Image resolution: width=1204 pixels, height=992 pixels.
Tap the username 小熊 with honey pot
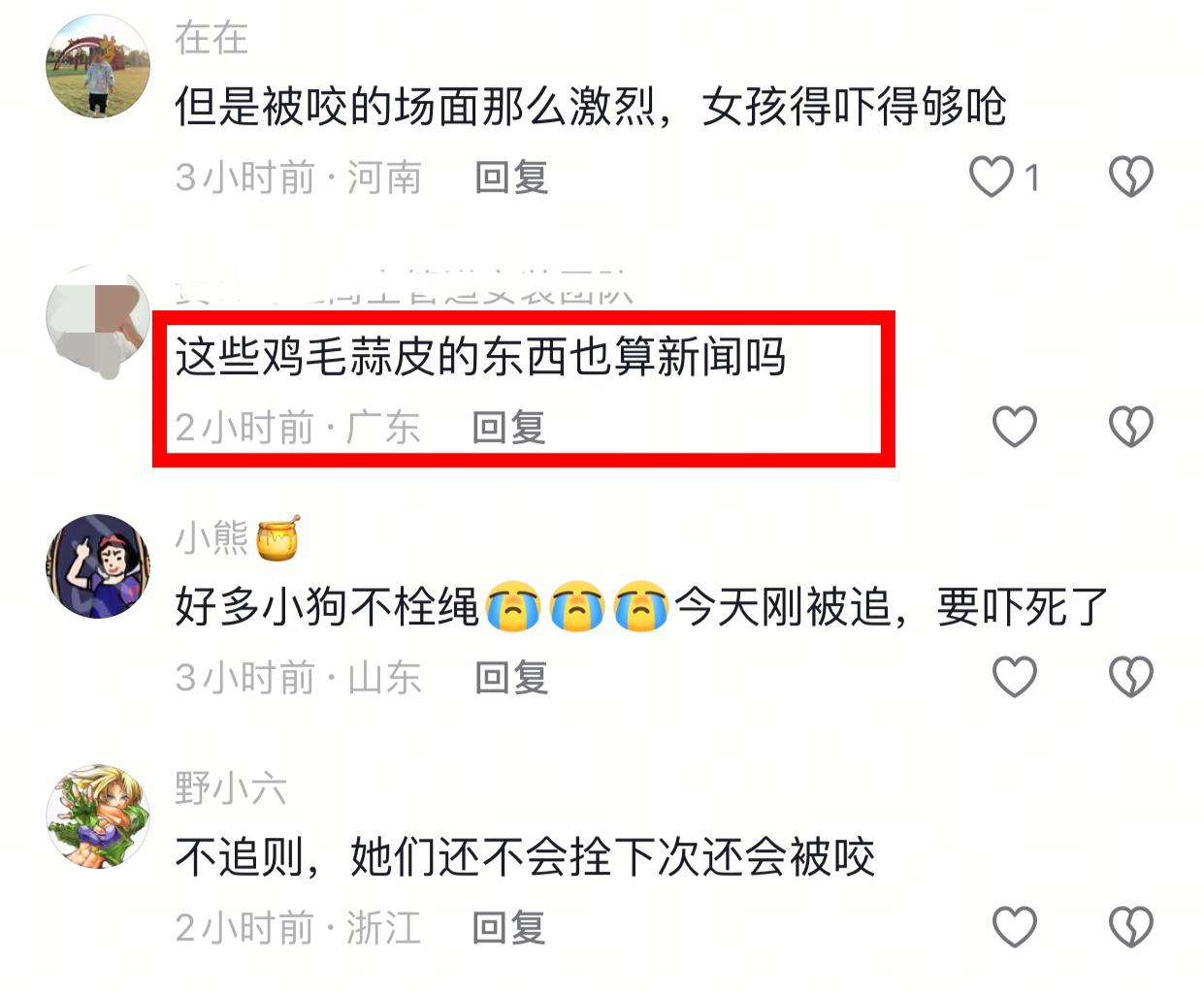tap(237, 537)
